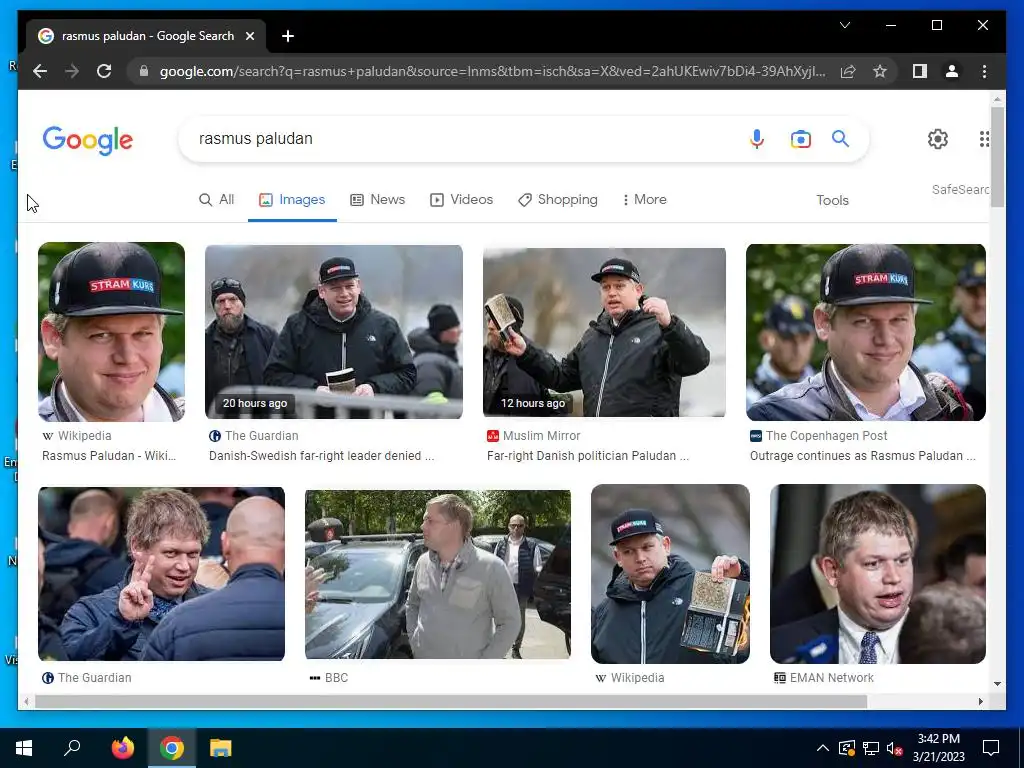The image size is (1024, 768).
Task: Click the Chrome back arrow
Action: click(40, 71)
